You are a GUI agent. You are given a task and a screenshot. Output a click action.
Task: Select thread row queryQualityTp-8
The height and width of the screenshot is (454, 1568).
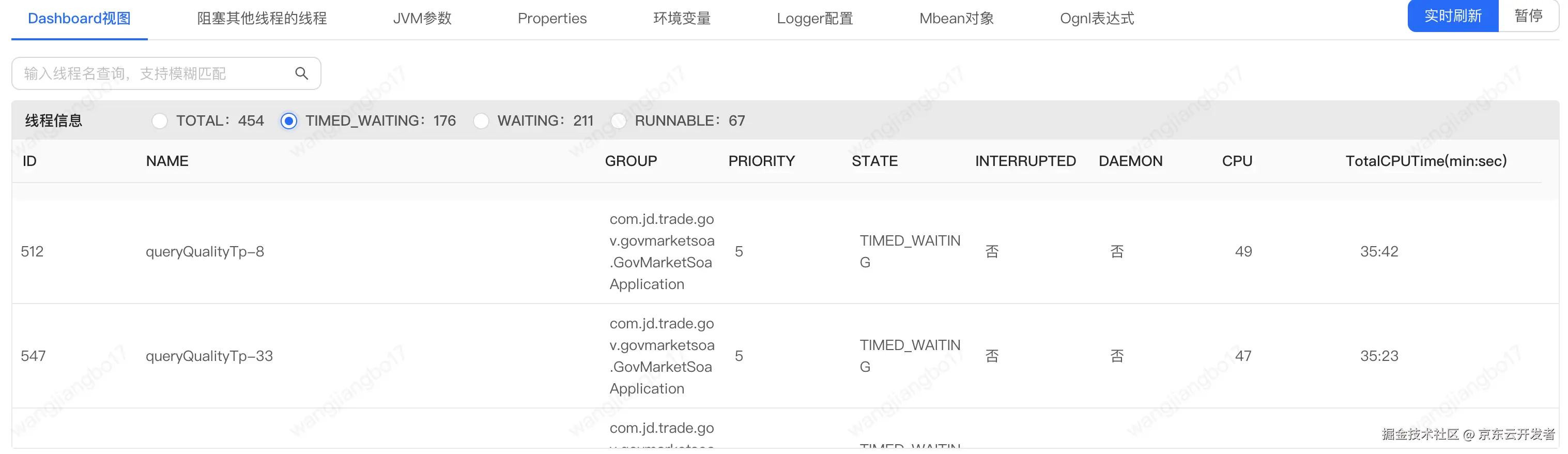point(205,252)
